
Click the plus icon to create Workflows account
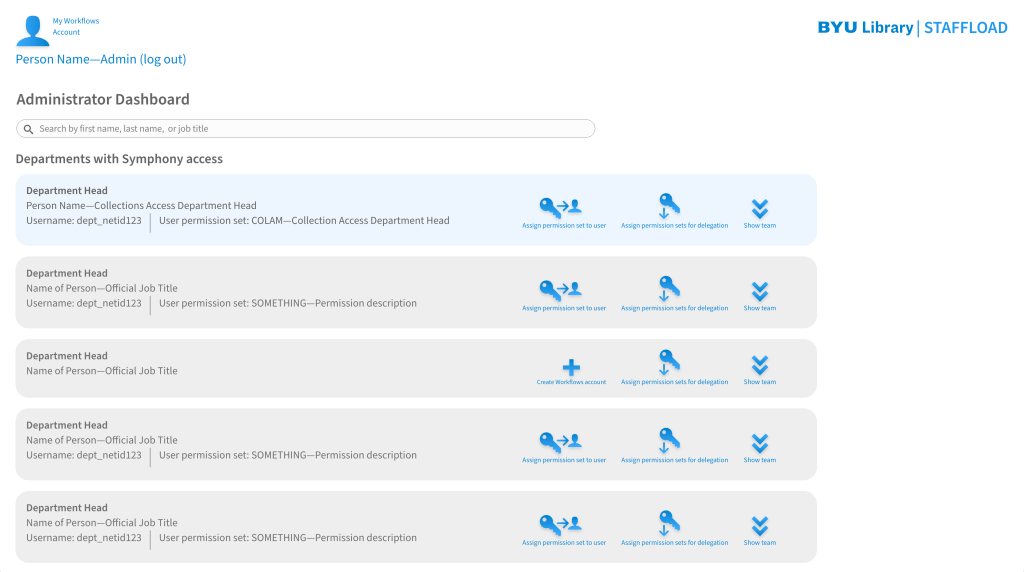click(571, 367)
